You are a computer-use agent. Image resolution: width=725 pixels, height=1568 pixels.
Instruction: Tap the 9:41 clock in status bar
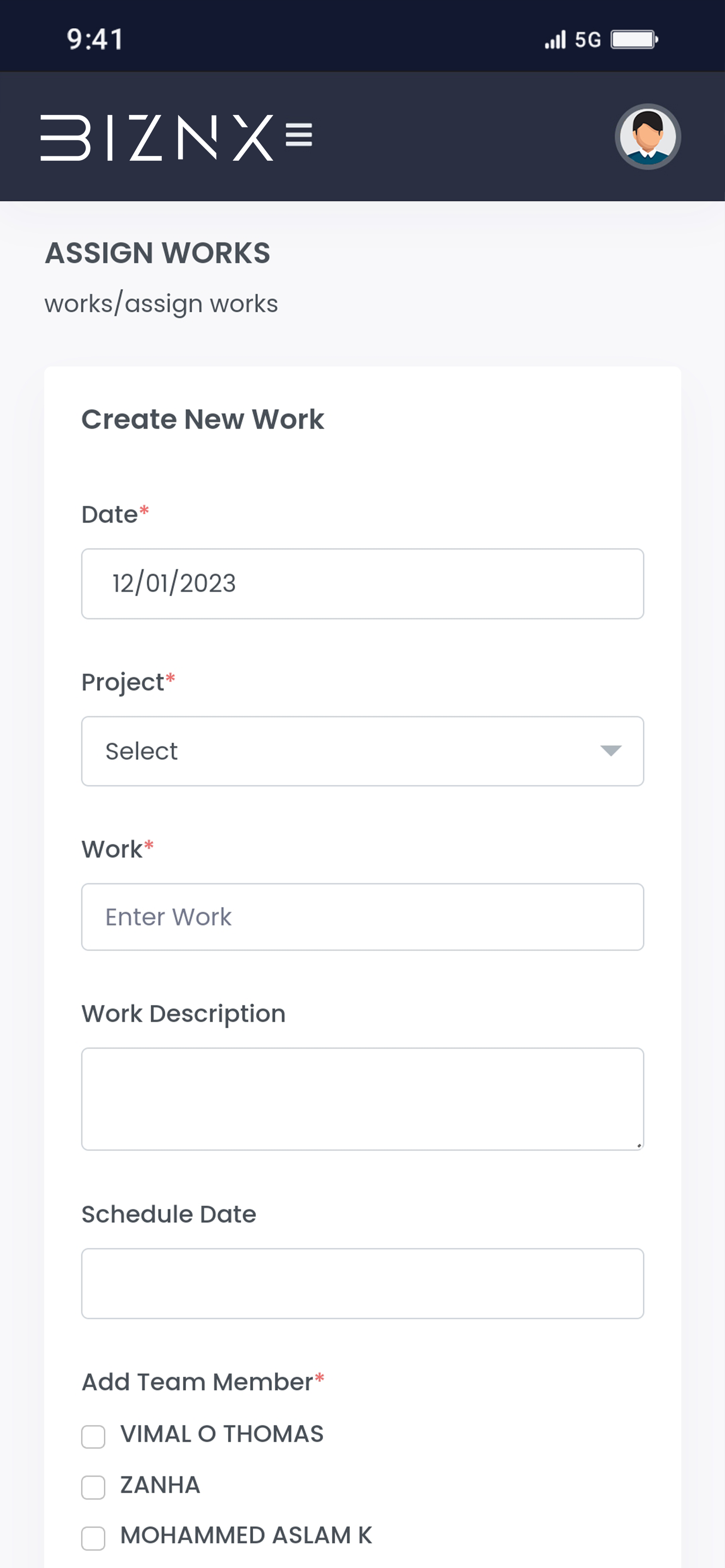click(x=95, y=40)
